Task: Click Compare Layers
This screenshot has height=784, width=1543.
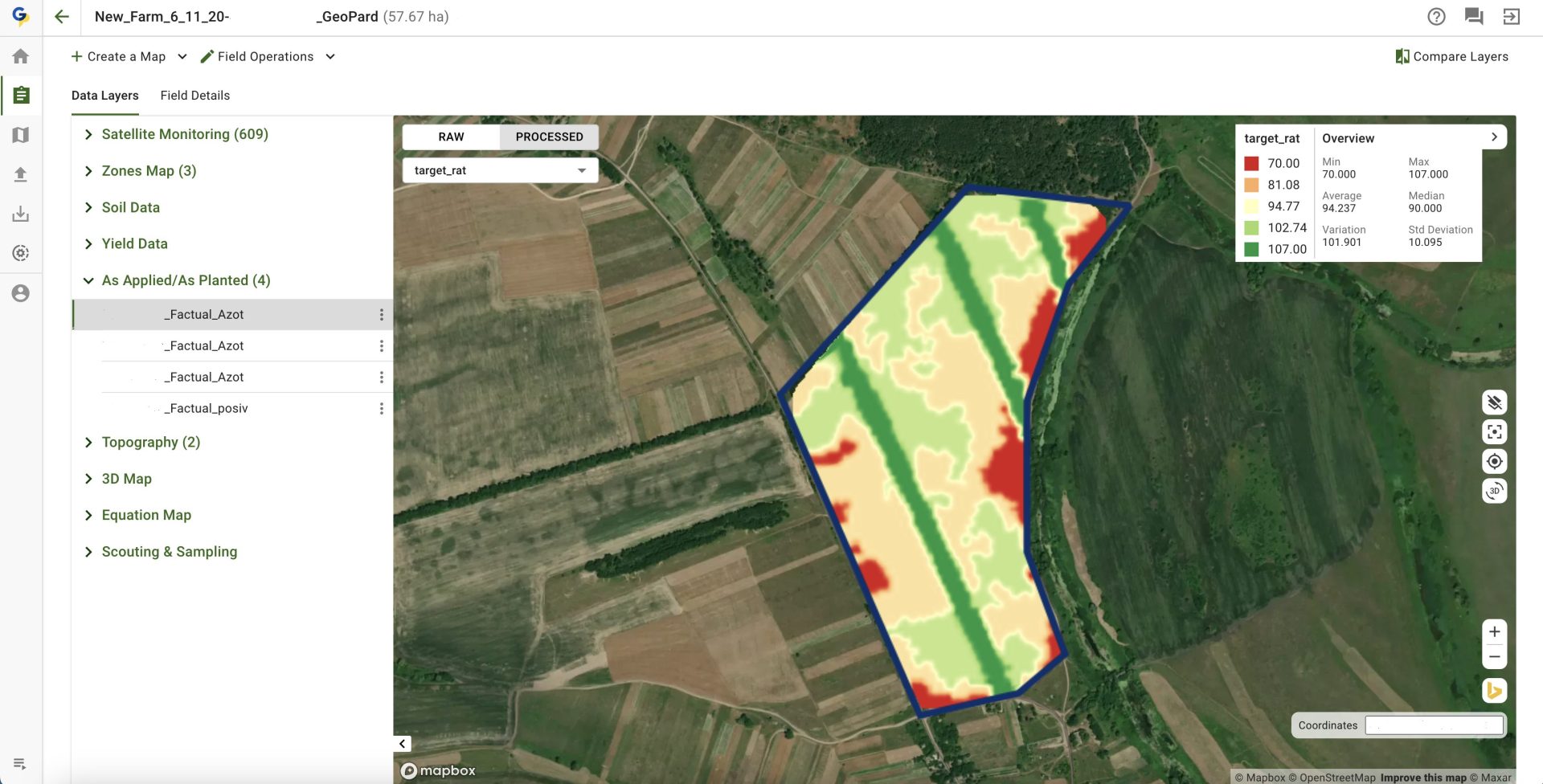Action: click(1451, 56)
